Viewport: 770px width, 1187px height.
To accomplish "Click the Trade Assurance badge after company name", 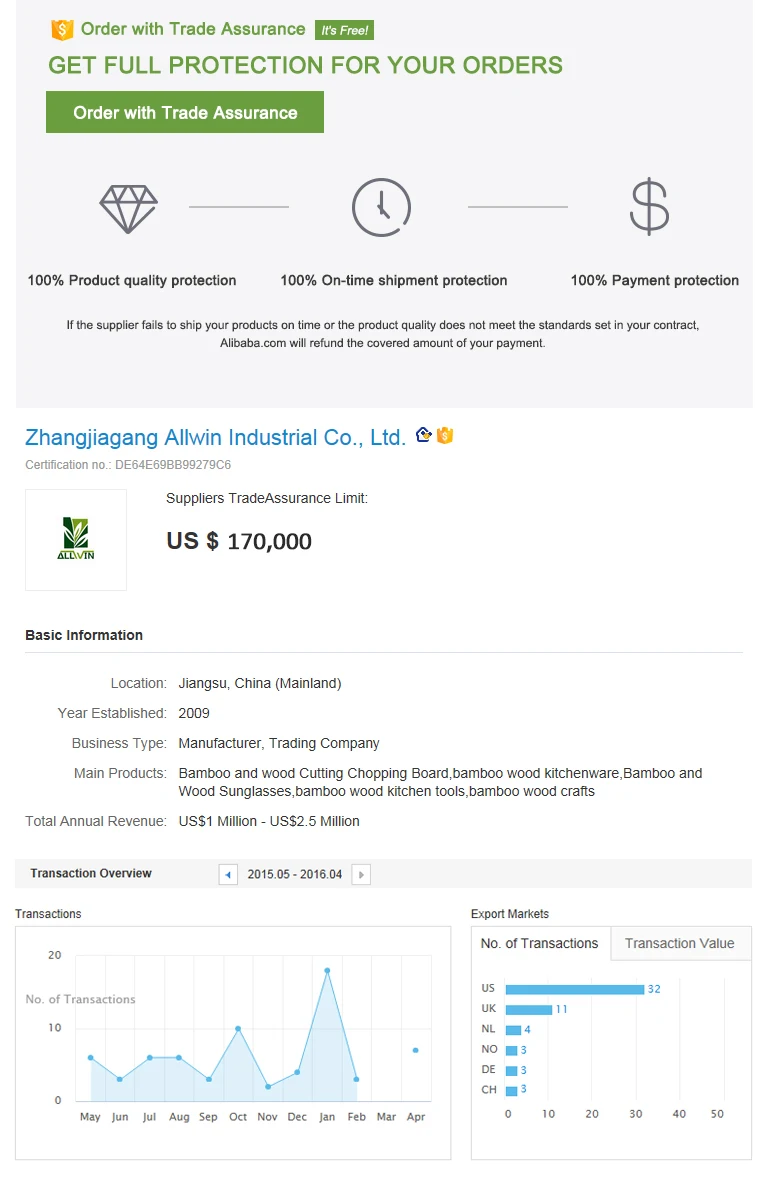I will click(445, 435).
